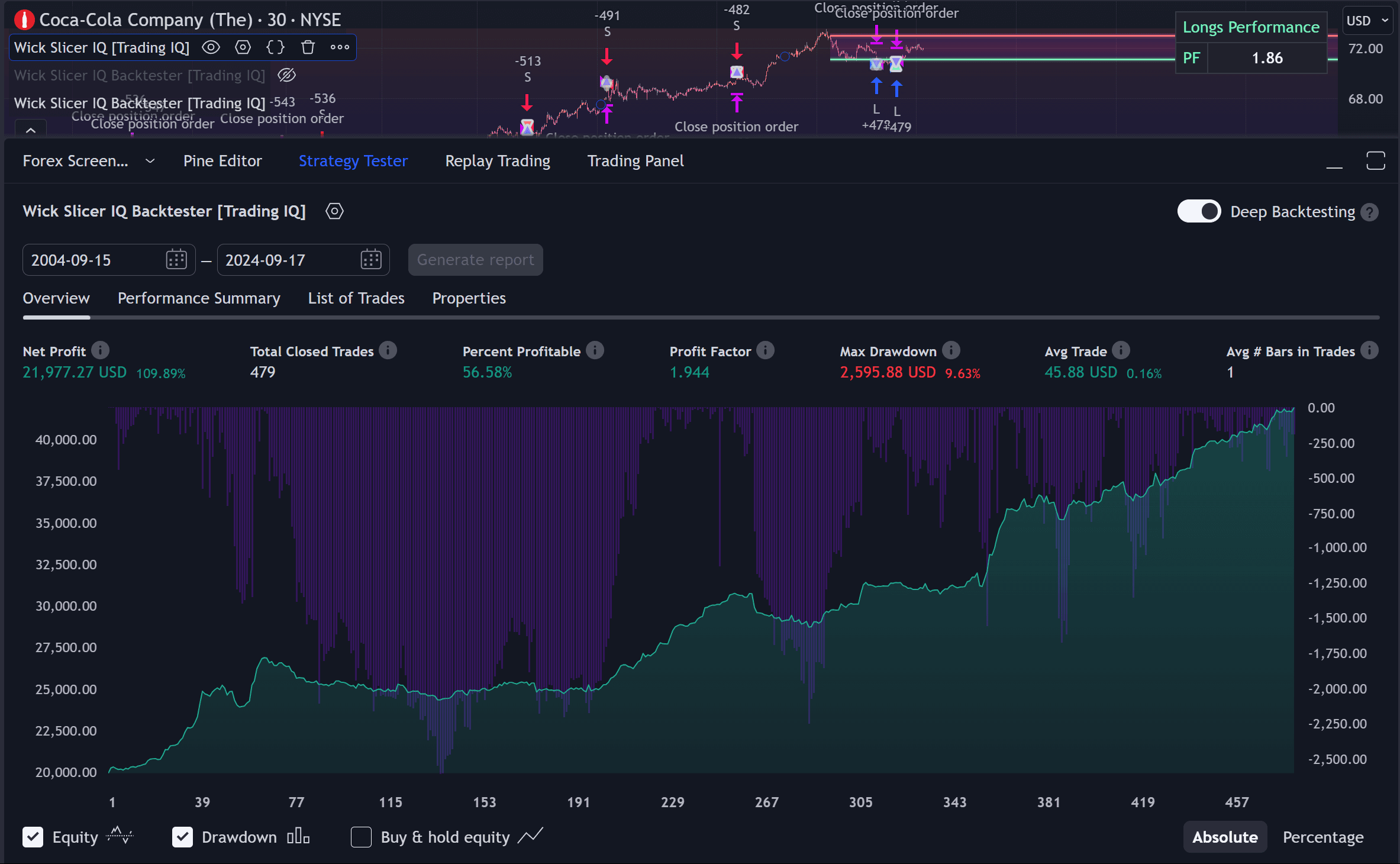The image size is (1400, 864).
Task: Collapse the indicator legend with the arrow
Action: [31, 130]
